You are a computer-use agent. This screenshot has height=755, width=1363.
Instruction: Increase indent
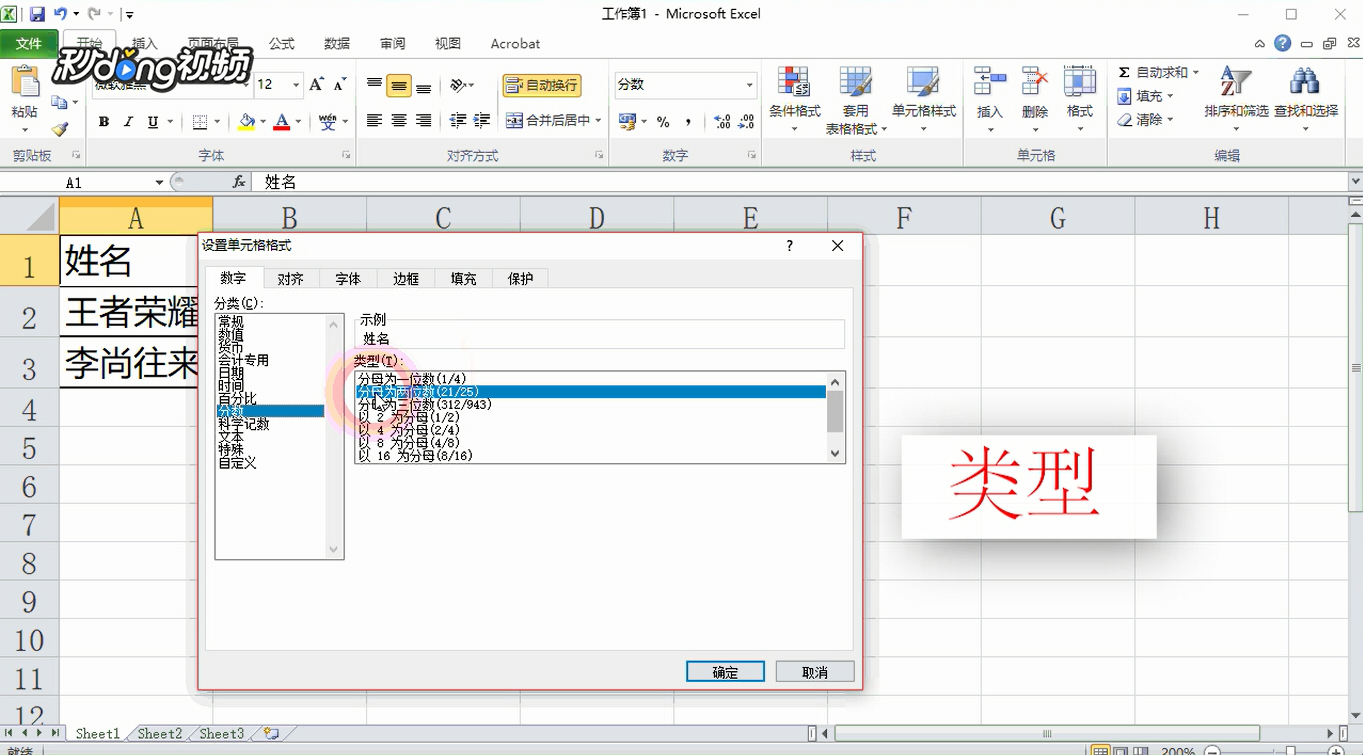482,121
